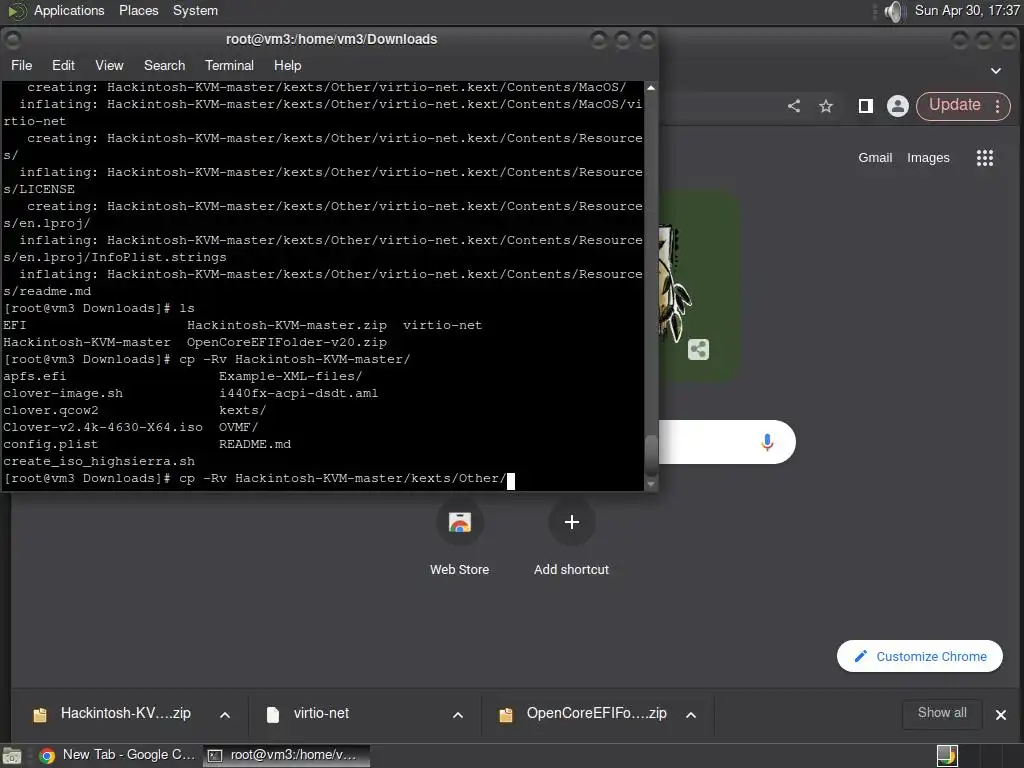The image size is (1024, 768).
Task: Click the show desktop icon in taskbar
Action: [x=12, y=756]
